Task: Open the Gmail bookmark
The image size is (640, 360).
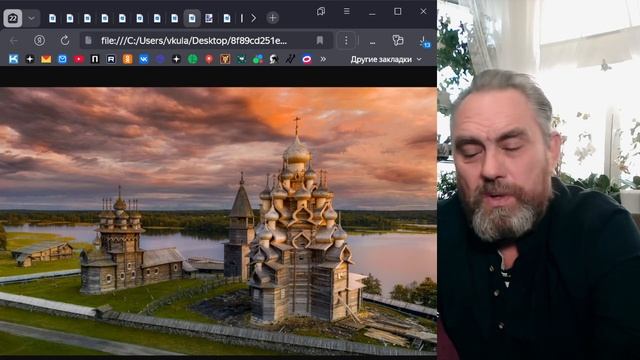Action: (x=46, y=60)
